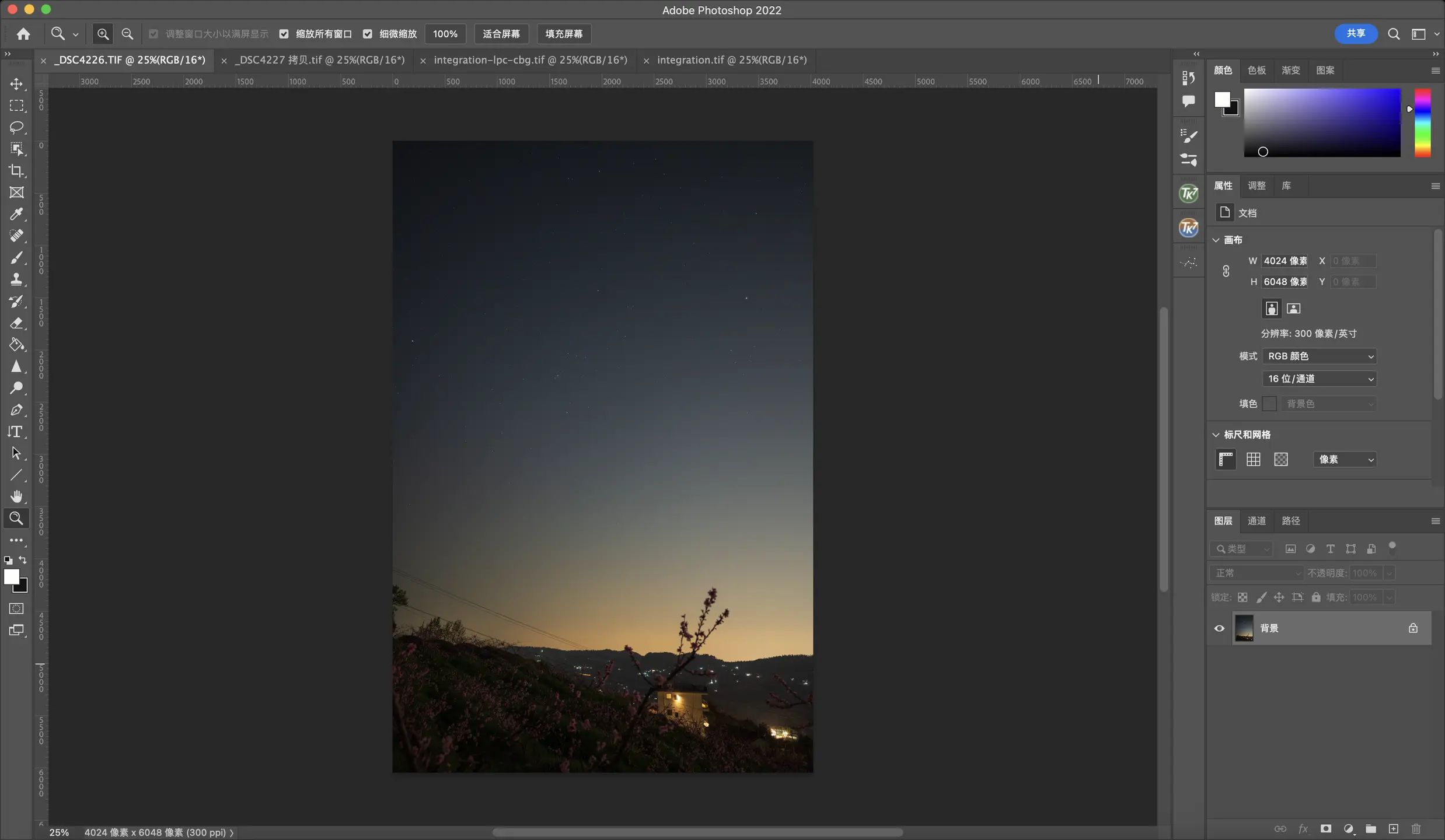Image resolution: width=1445 pixels, height=840 pixels.
Task: Click the new layer icon
Action: point(1393,829)
